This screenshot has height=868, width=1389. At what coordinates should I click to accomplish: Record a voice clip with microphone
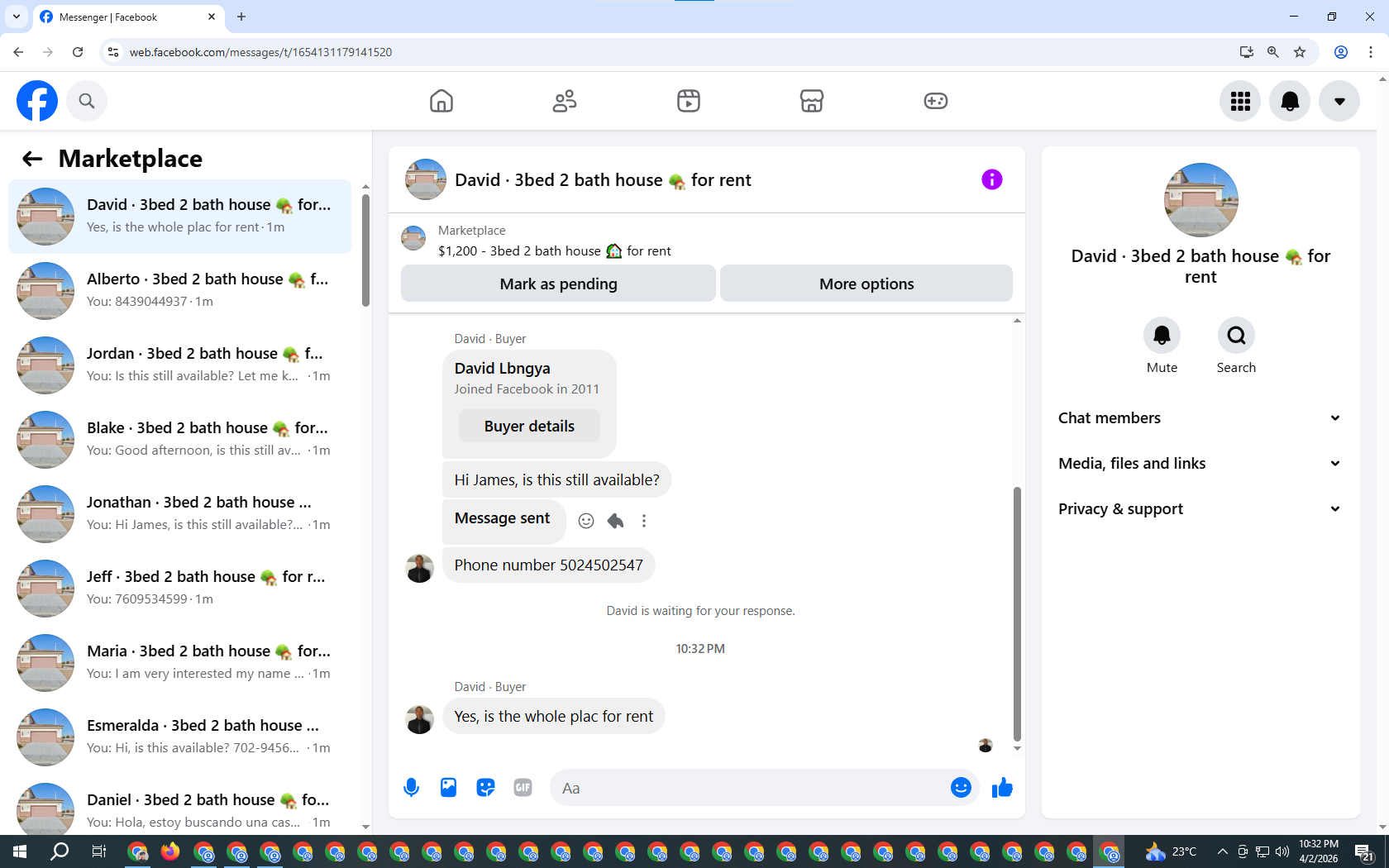point(411,788)
